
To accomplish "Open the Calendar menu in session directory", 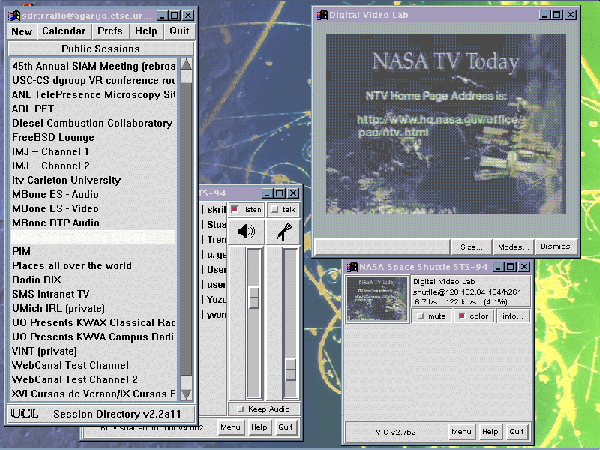I will 63,31.
